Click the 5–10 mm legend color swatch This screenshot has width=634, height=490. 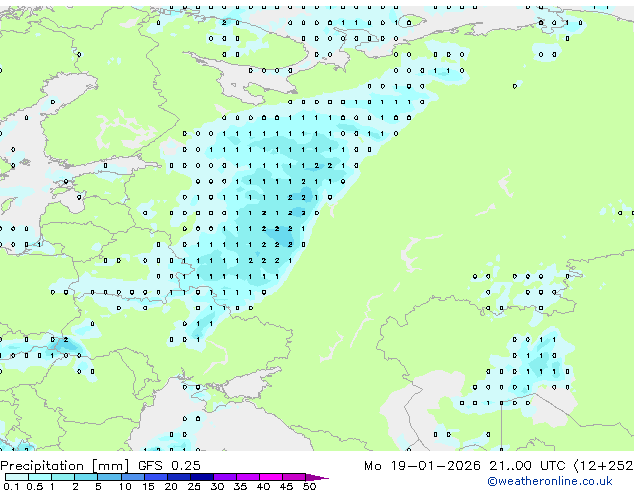coord(109,477)
